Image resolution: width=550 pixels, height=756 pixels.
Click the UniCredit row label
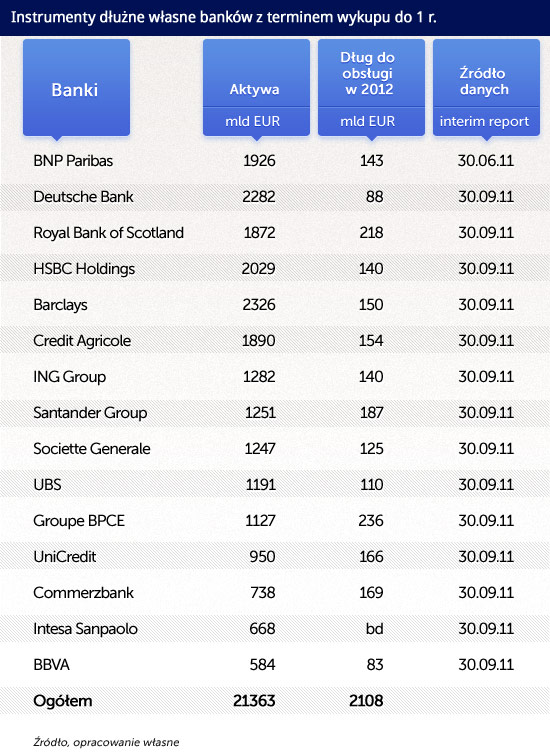[x=65, y=557]
